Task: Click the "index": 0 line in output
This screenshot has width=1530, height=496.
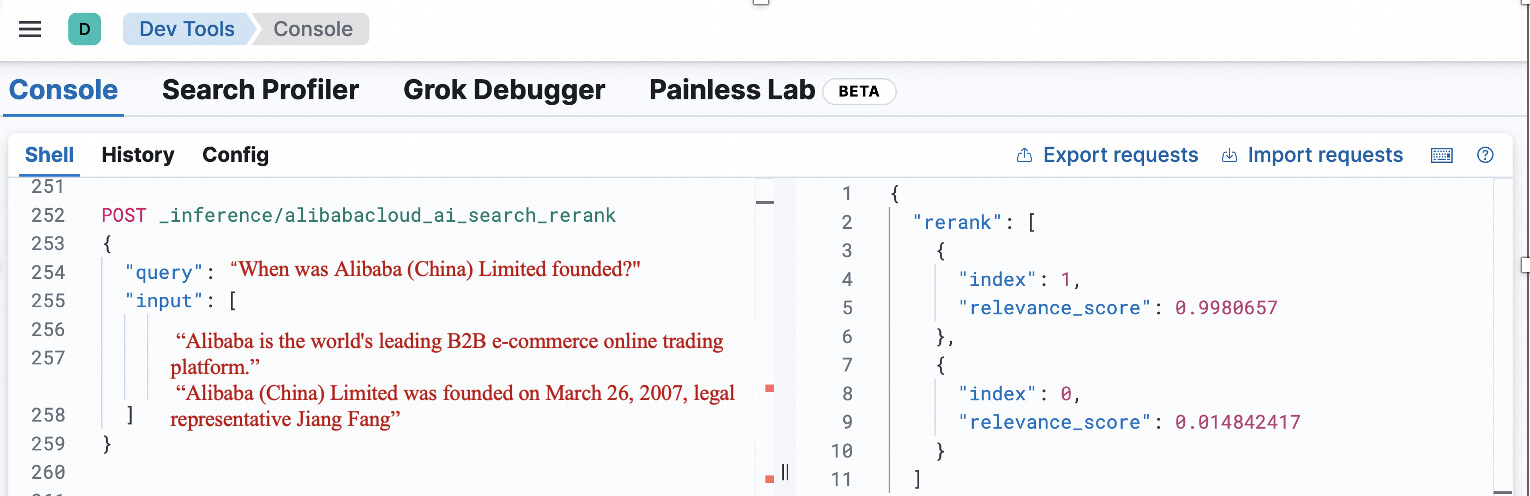Action: (1020, 393)
